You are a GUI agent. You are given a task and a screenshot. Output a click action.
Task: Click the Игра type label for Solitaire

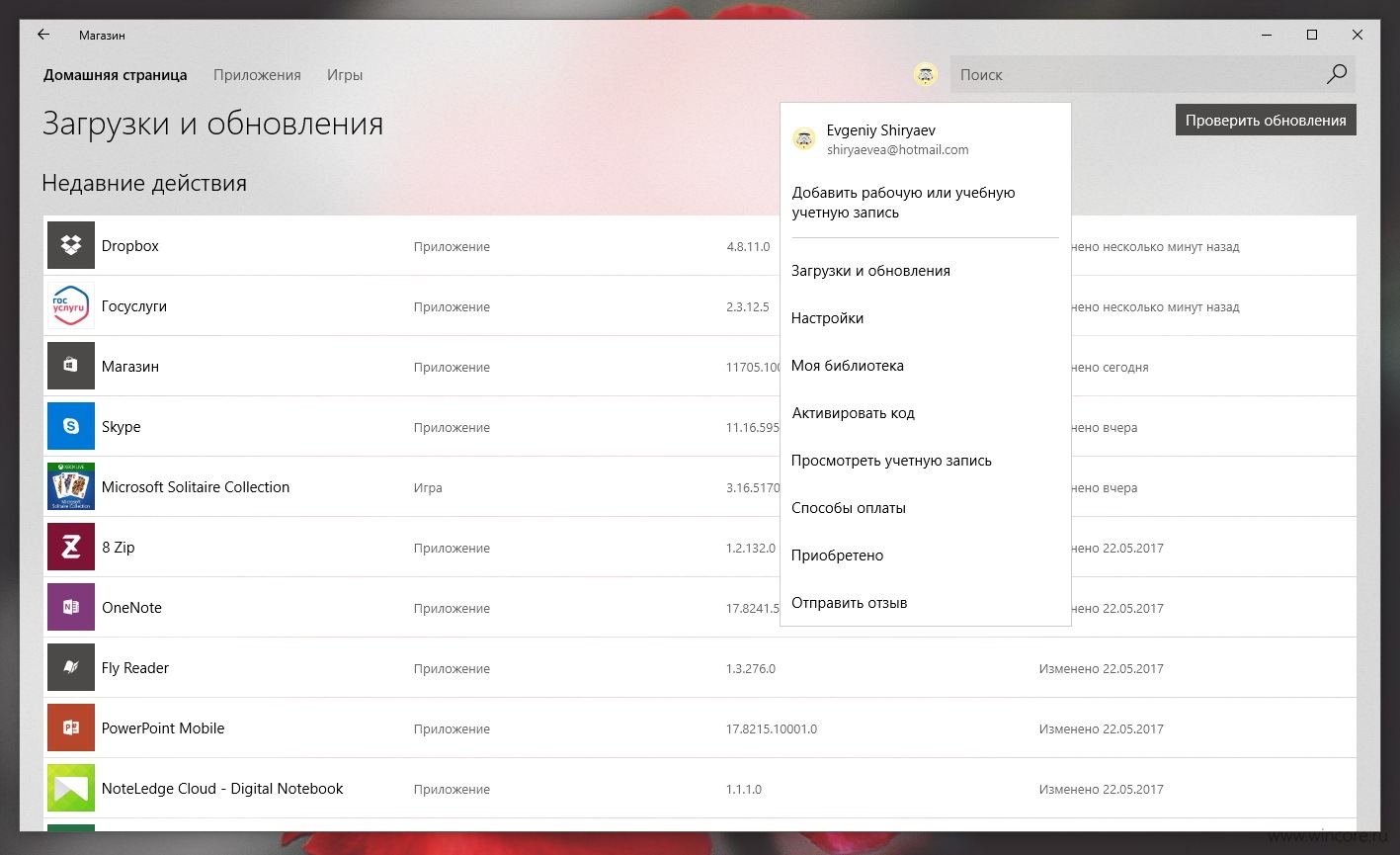tap(428, 488)
